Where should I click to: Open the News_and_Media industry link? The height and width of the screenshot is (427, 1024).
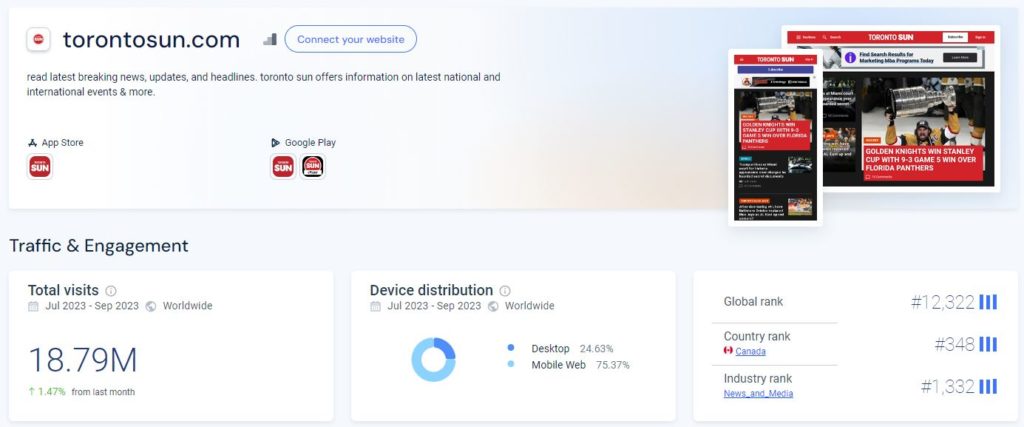tap(758, 394)
